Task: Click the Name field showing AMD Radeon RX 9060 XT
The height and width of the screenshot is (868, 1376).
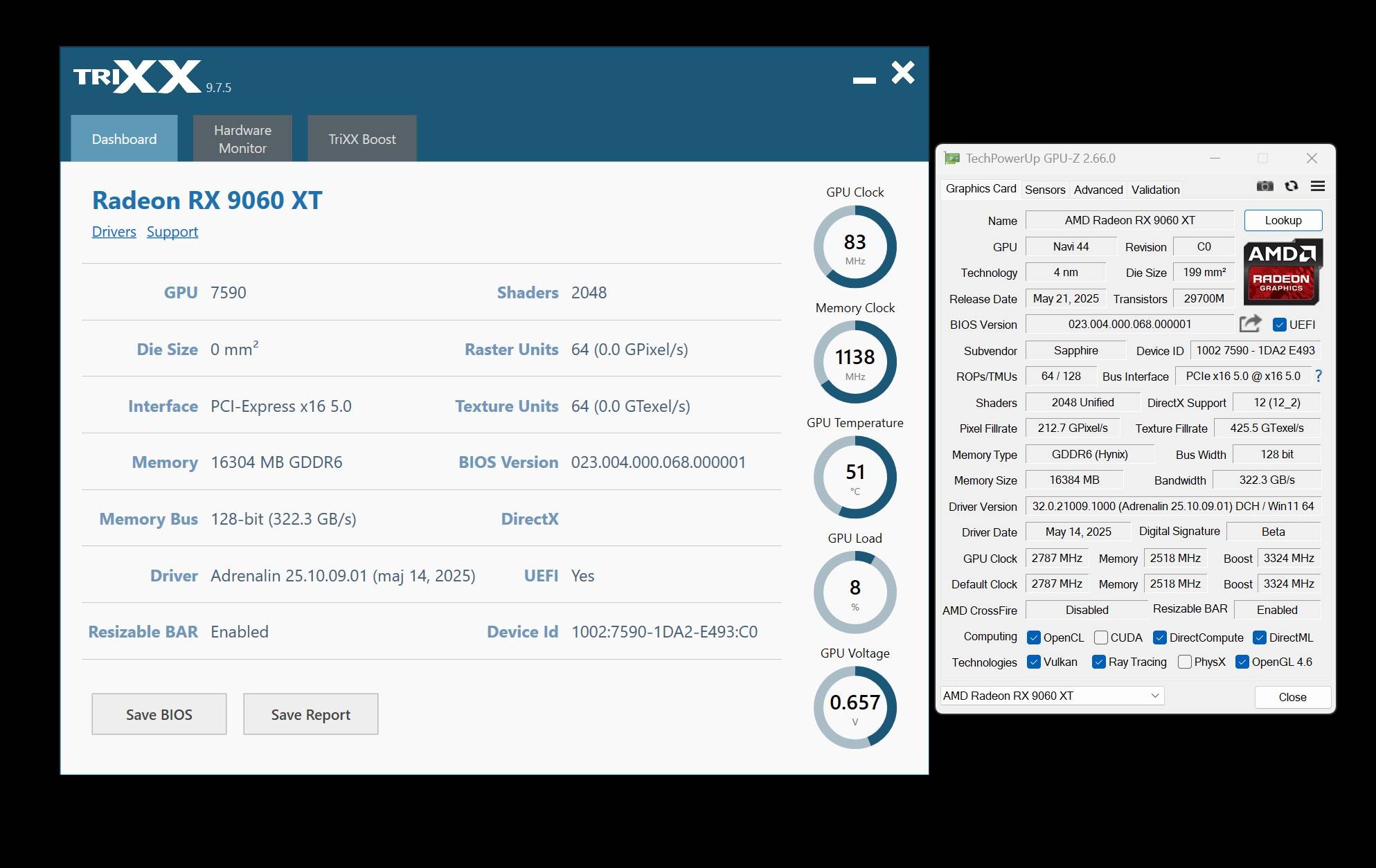Action: point(1129,220)
